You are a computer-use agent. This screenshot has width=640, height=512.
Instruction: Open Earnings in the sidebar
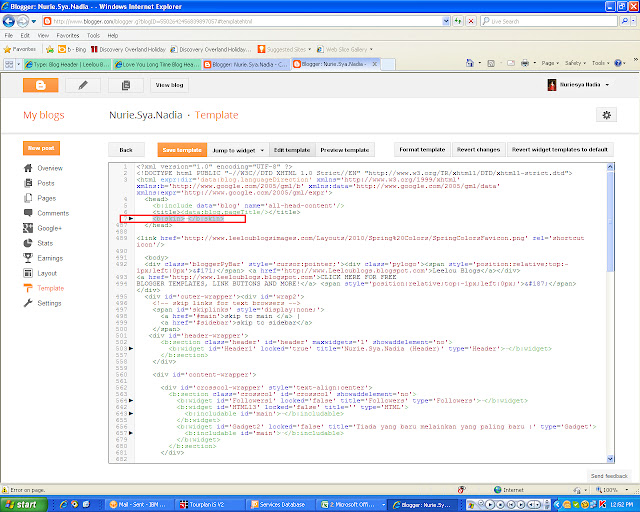(x=50, y=258)
